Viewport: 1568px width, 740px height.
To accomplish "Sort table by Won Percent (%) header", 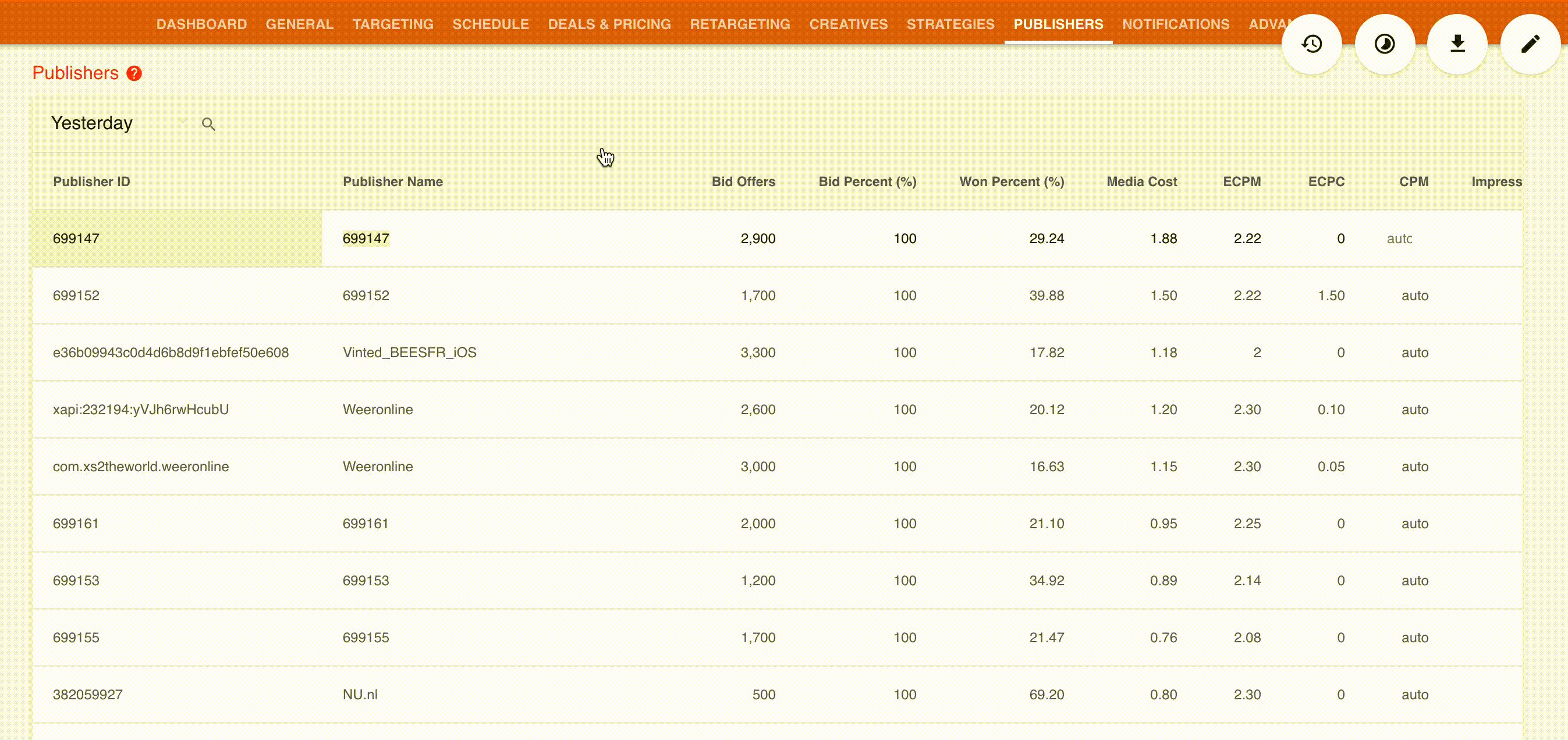I will coord(1011,182).
